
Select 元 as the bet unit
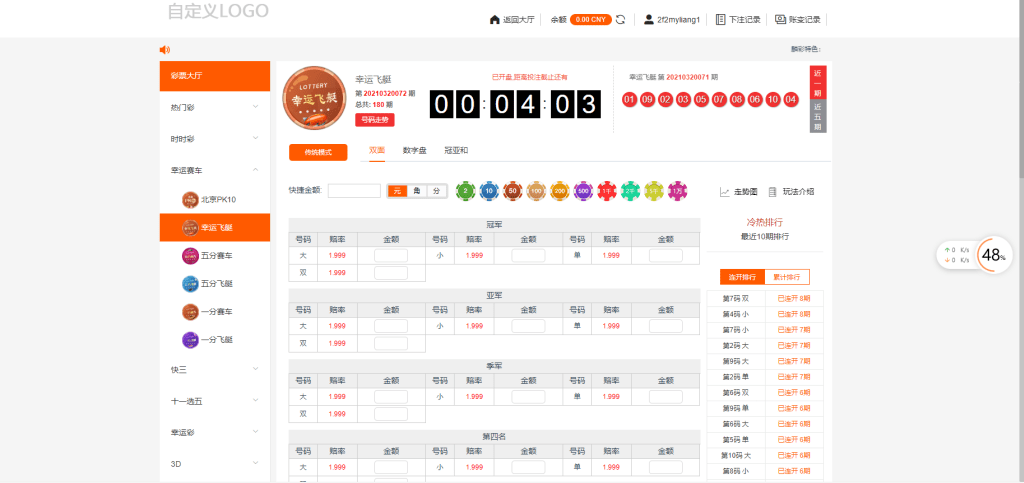click(397, 191)
